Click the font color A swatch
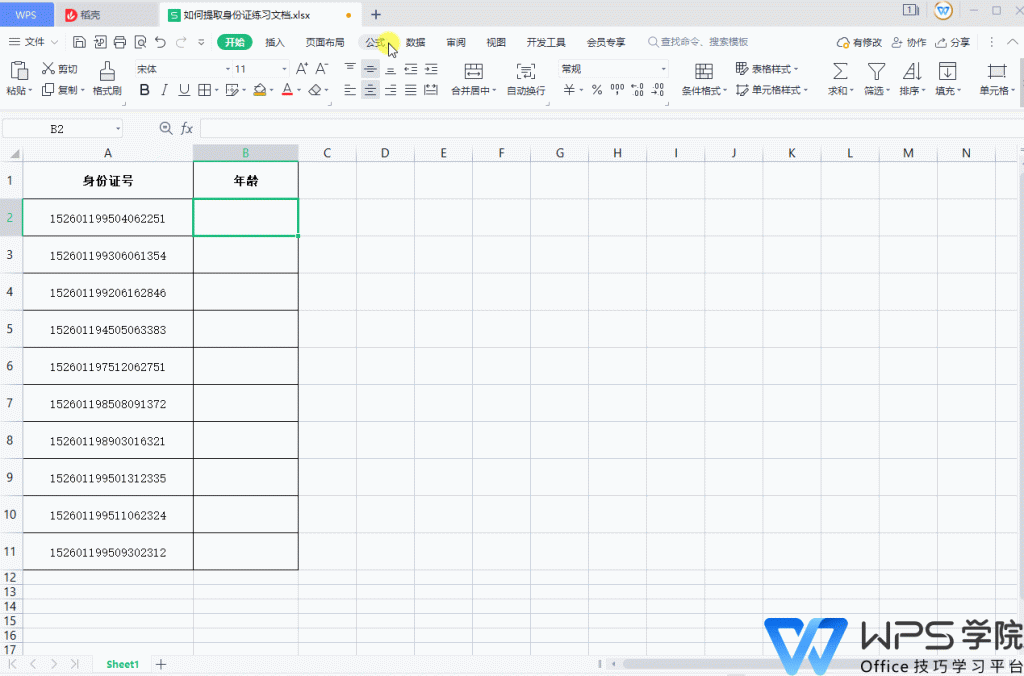The width and height of the screenshot is (1024, 676). coord(287,90)
